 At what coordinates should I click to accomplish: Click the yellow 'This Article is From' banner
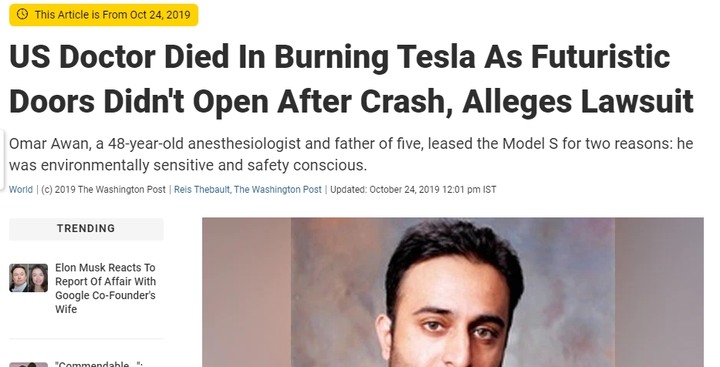(x=104, y=15)
